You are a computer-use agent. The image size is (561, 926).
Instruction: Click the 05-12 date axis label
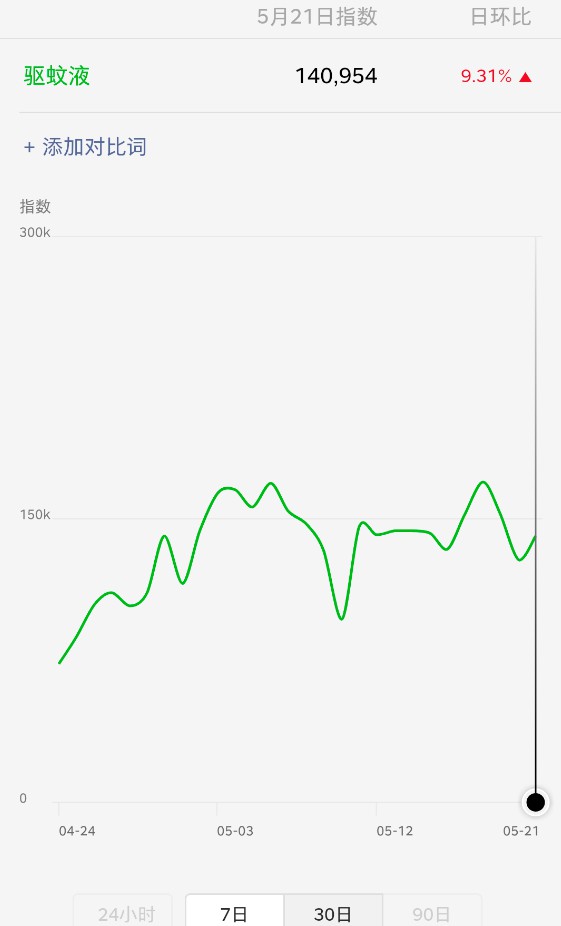coord(394,831)
